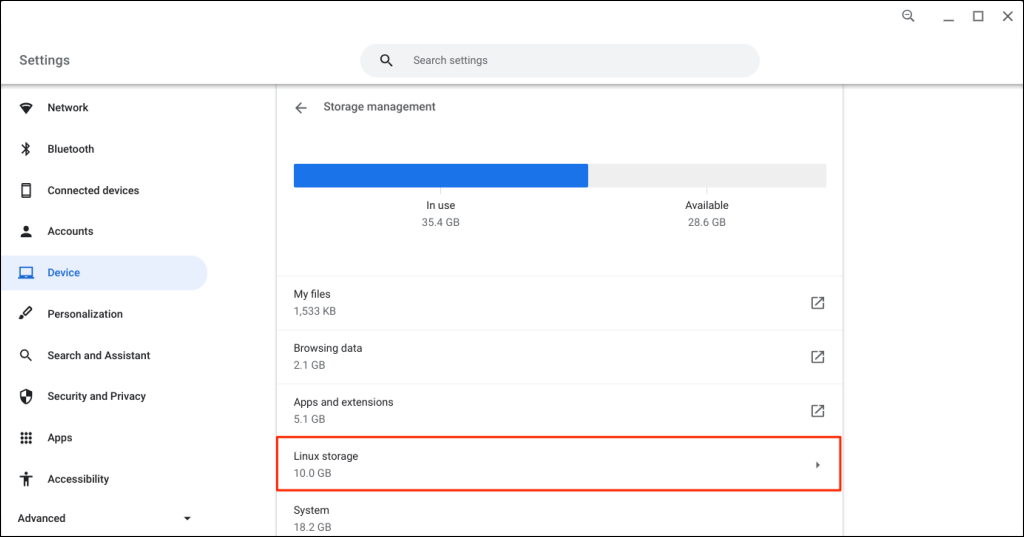
Task: Select Device in the settings sidebar
Action: (x=64, y=273)
